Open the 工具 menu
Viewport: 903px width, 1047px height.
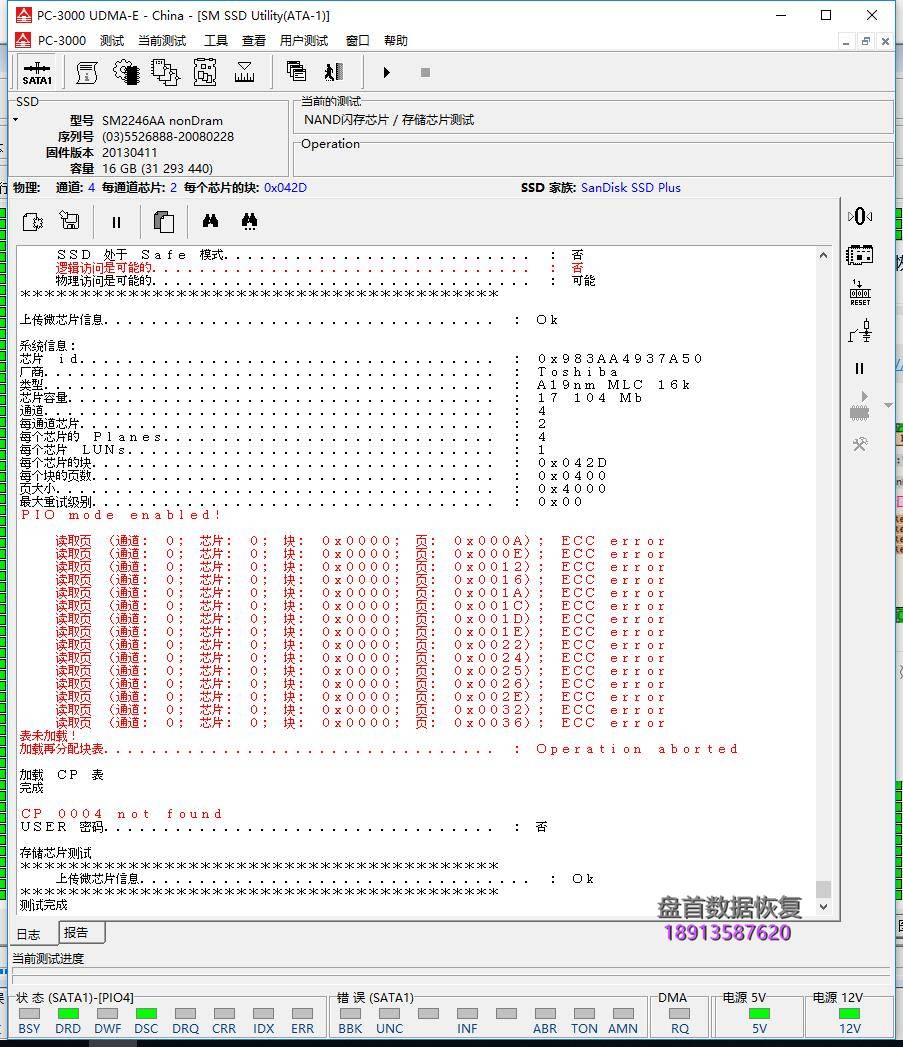click(216, 41)
